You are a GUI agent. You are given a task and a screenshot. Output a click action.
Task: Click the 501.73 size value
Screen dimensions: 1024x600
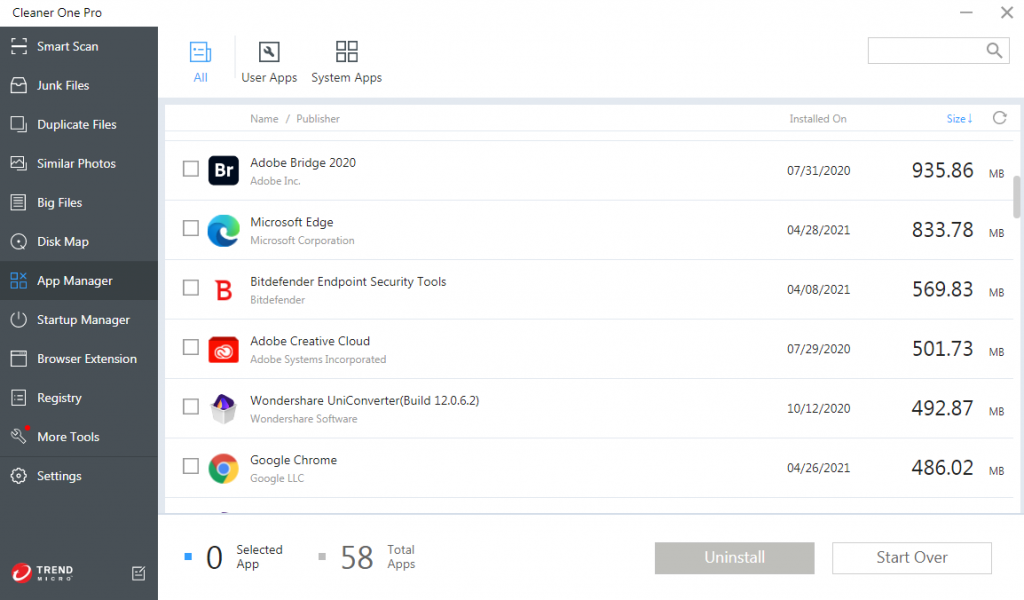942,349
